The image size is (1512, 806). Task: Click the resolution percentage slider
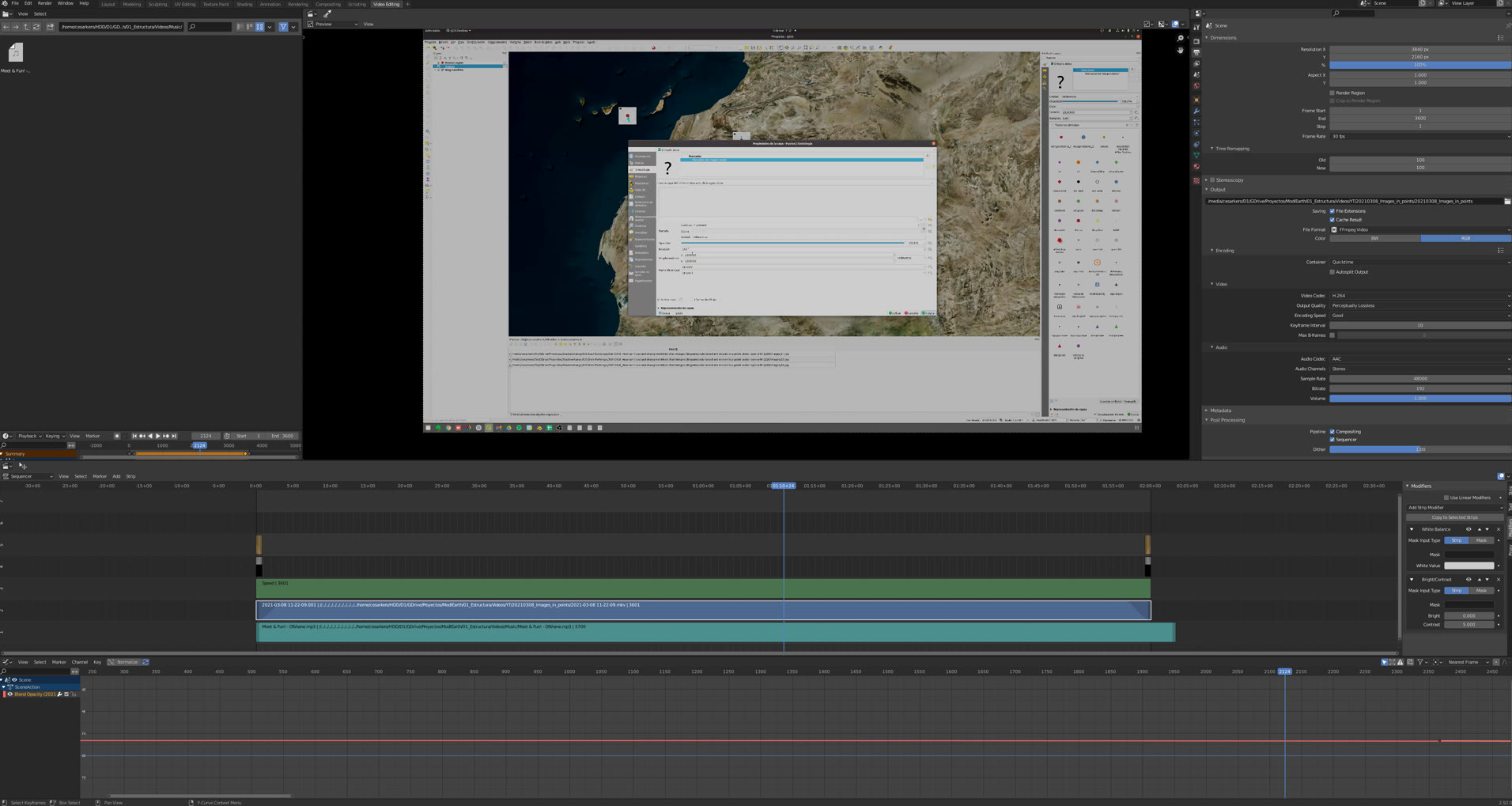tap(1420, 65)
